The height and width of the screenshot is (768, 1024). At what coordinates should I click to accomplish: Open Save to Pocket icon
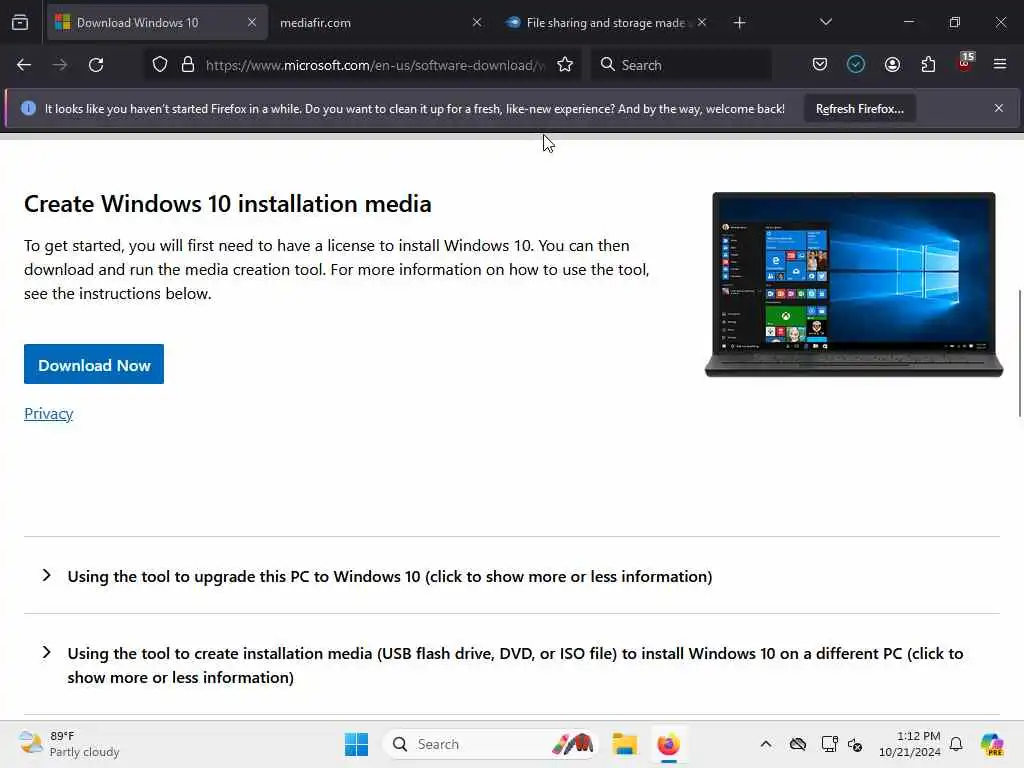click(820, 64)
